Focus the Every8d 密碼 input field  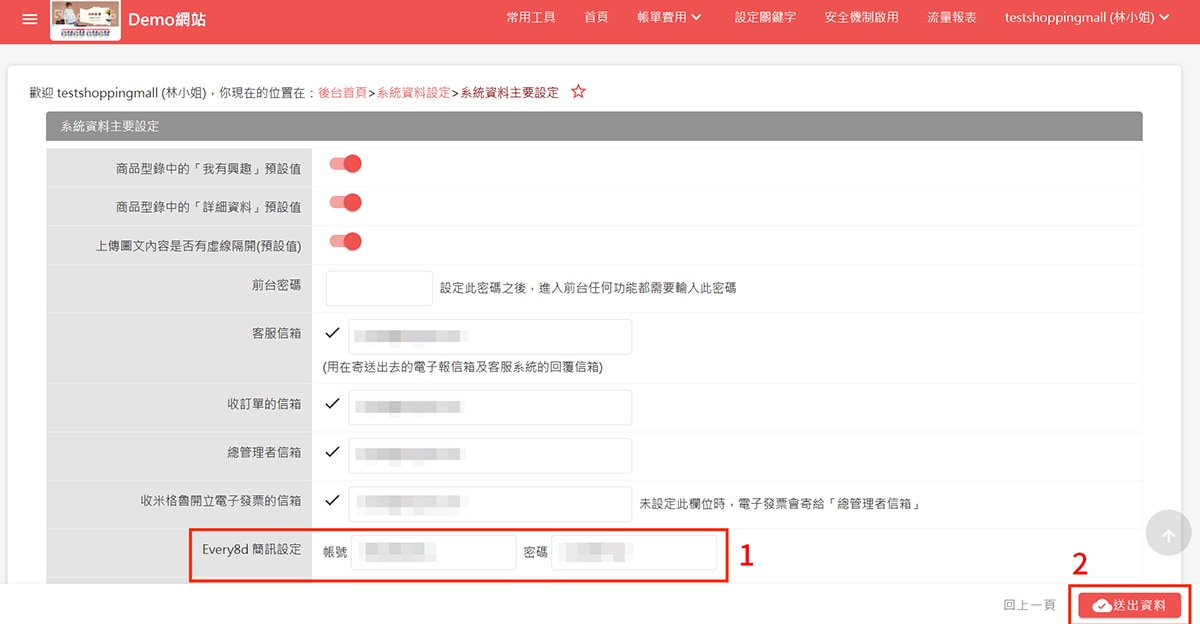pyautogui.click(x=634, y=552)
